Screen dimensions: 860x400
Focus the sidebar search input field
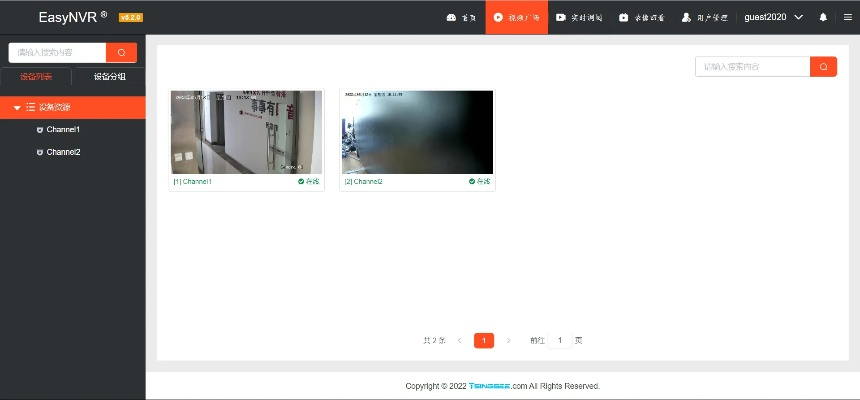click(x=58, y=52)
